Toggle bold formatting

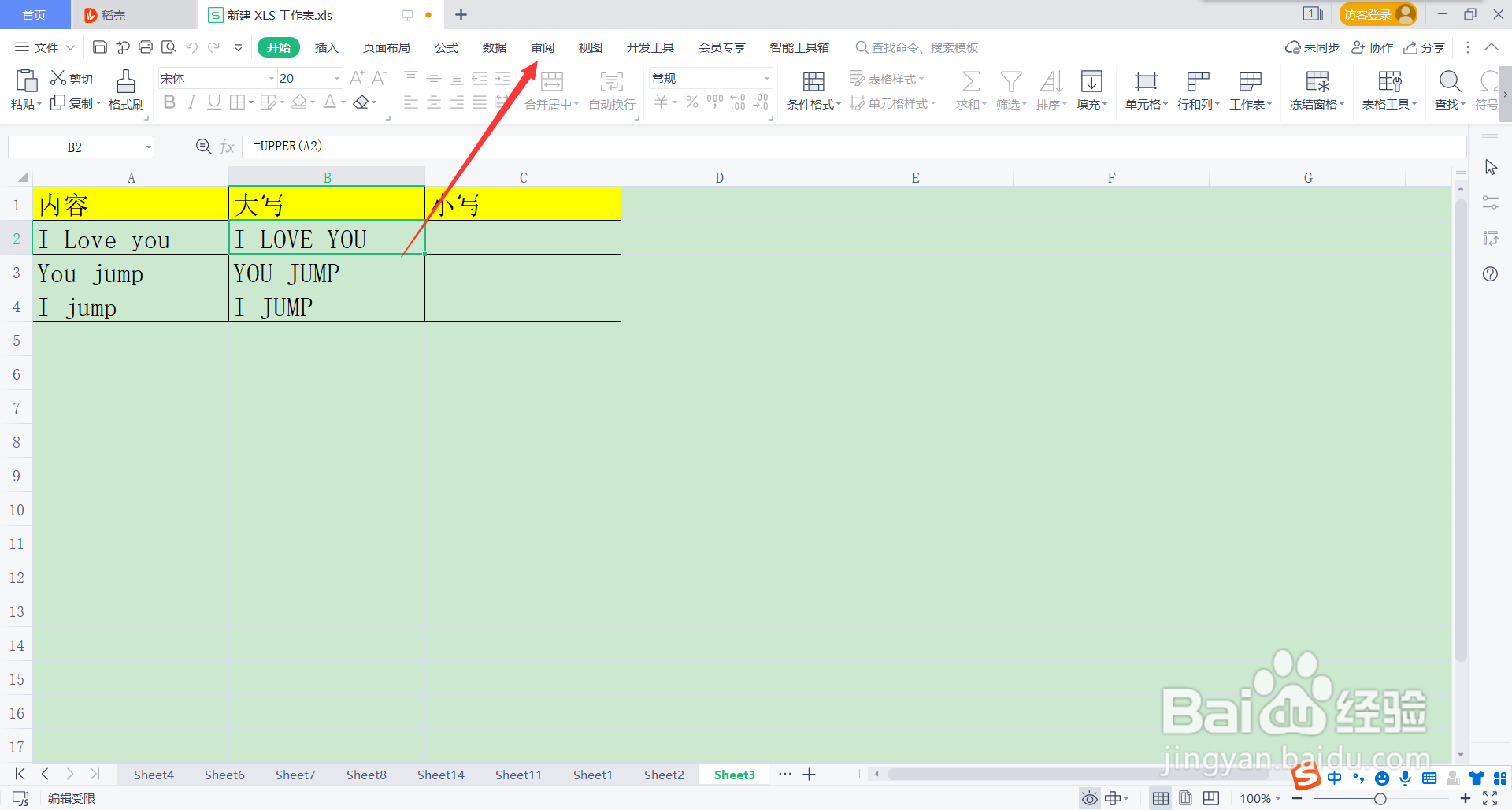(x=169, y=102)
